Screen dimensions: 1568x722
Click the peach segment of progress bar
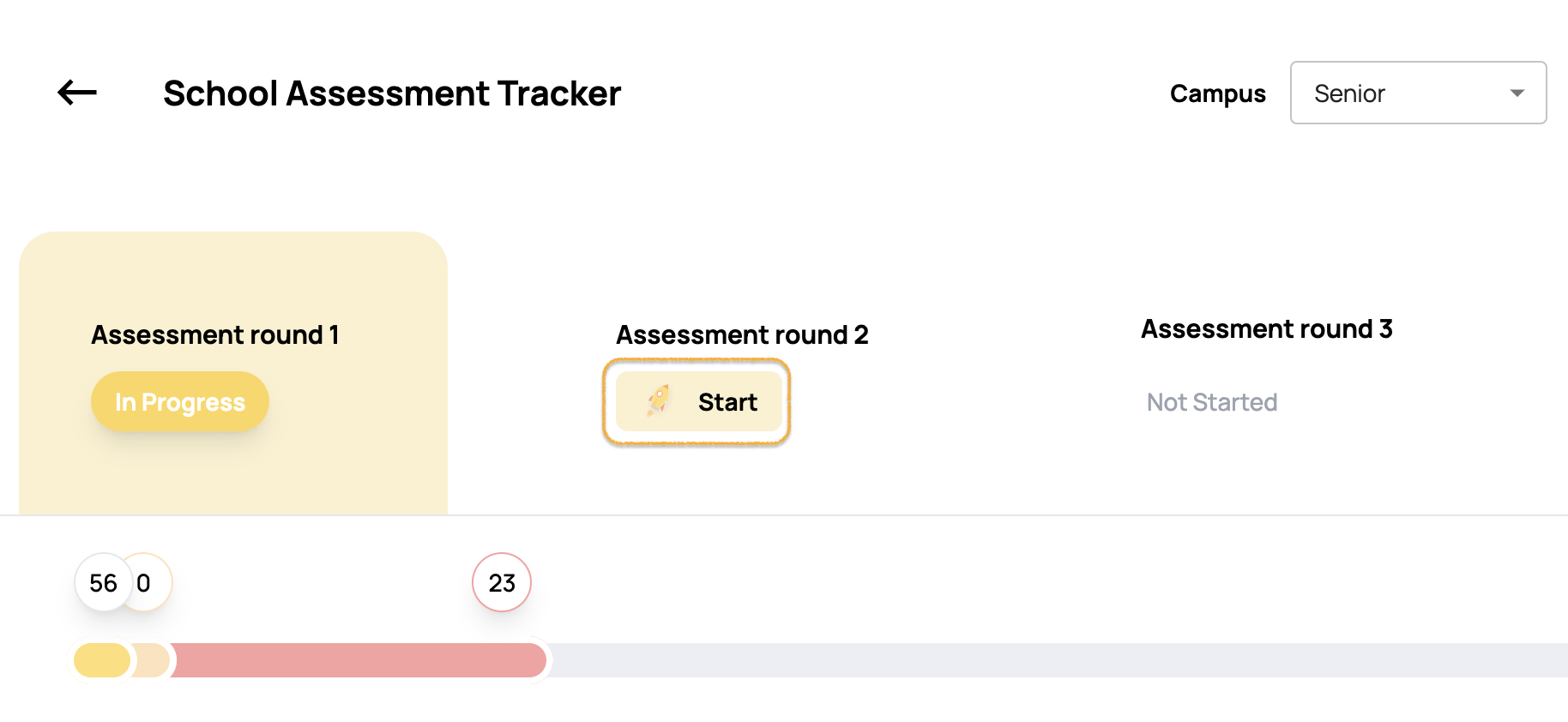click(x=151, y=660)
